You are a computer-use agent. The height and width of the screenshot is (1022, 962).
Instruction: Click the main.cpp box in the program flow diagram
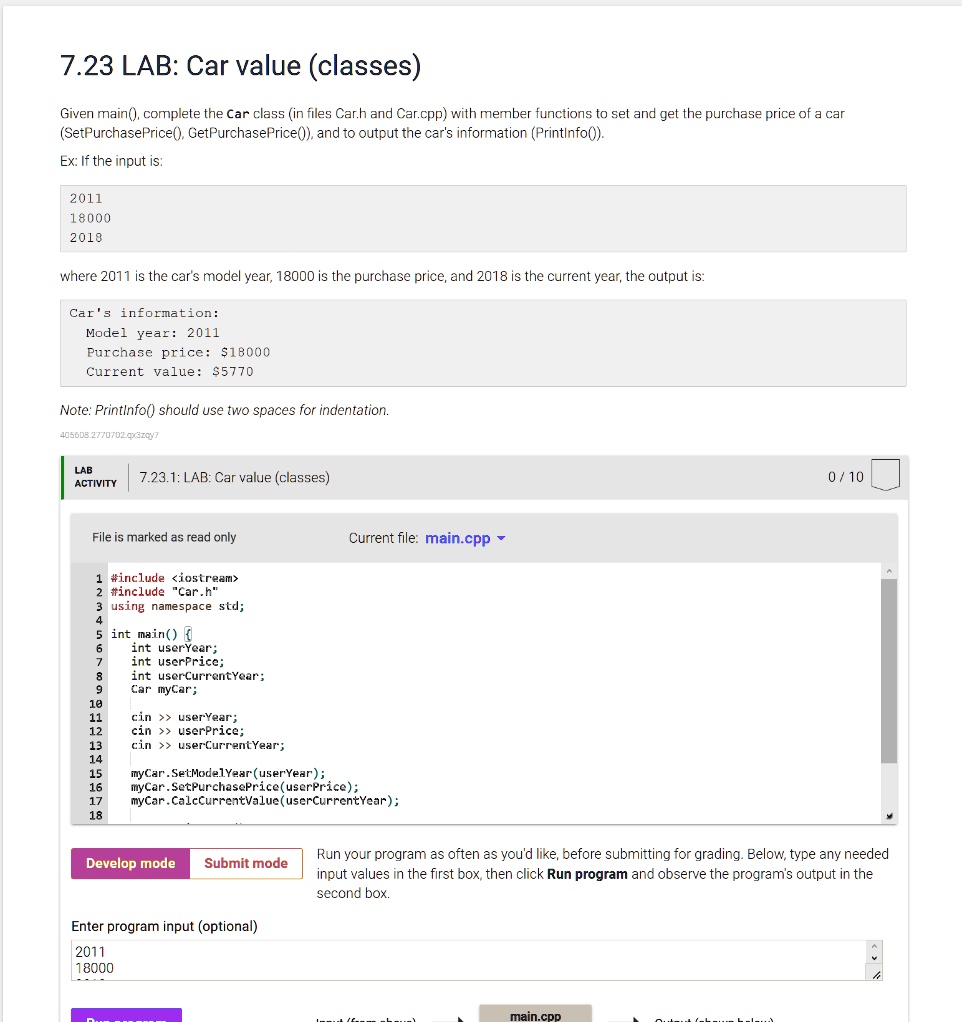click(536, 1014)
